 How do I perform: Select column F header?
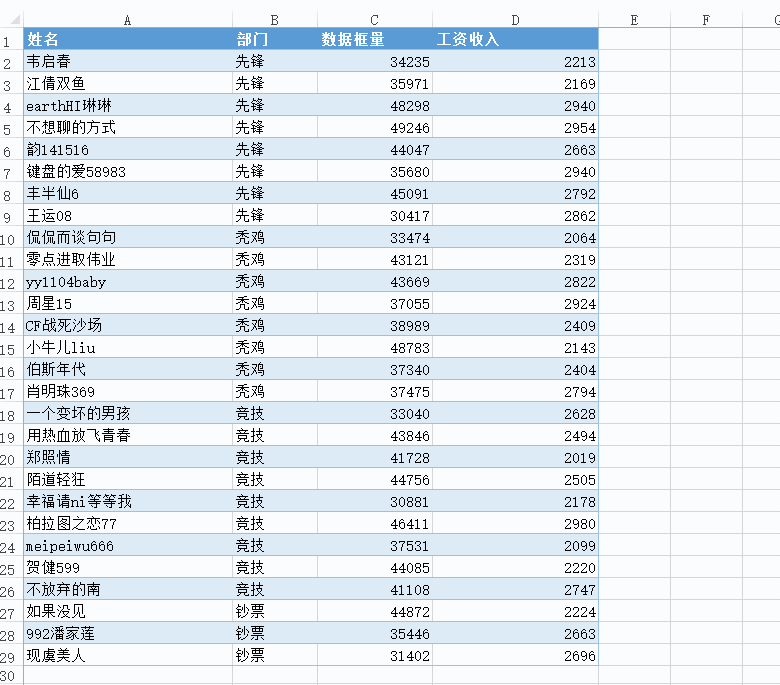[x=706, y=20]
